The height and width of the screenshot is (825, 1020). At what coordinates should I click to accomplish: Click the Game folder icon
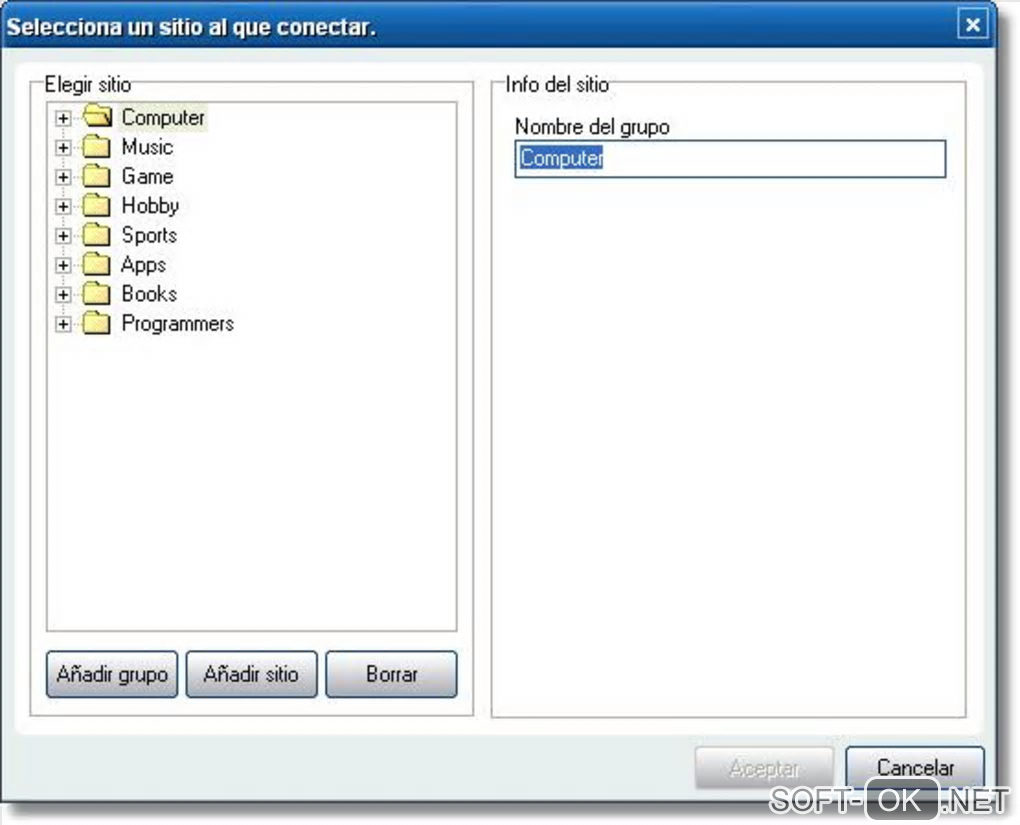[x=97, y=176]
